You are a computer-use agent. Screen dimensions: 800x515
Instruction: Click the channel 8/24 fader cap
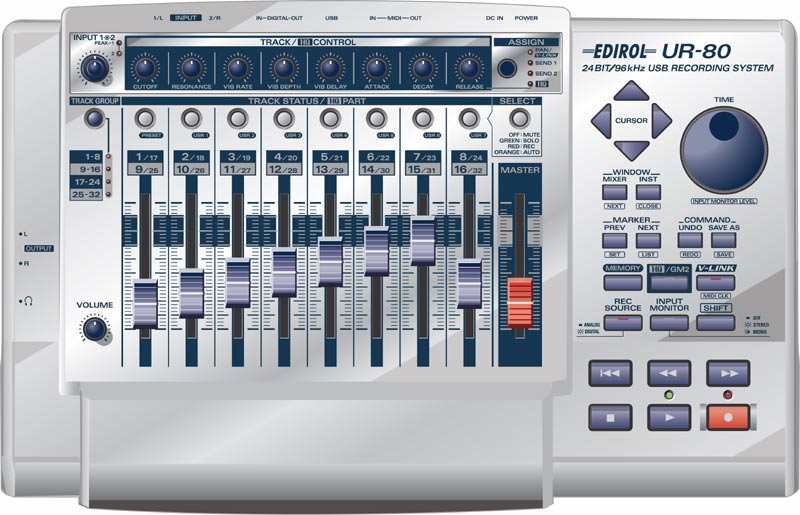pos(469,284)
